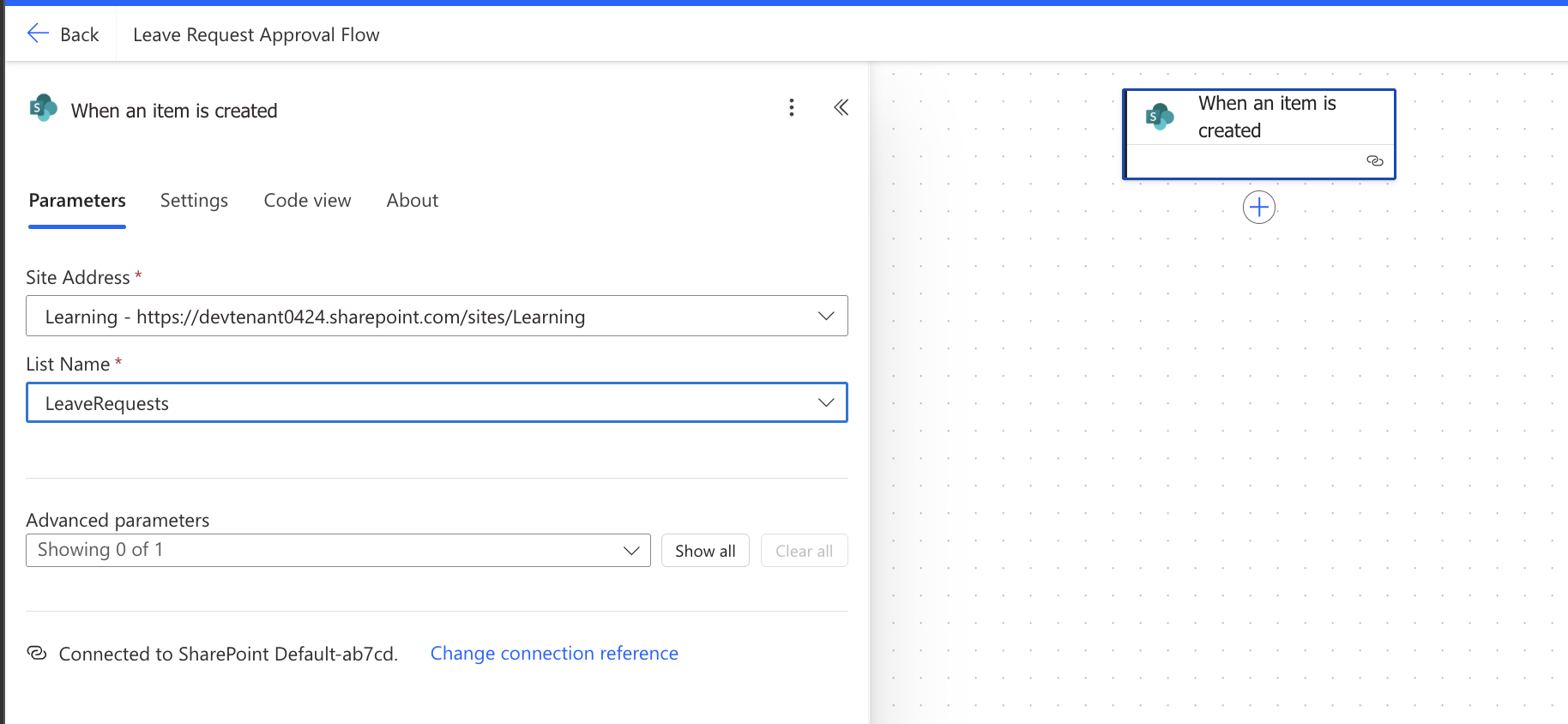
Task: Collapse the parameters panel with the double chevron
Action: [841, 107]
